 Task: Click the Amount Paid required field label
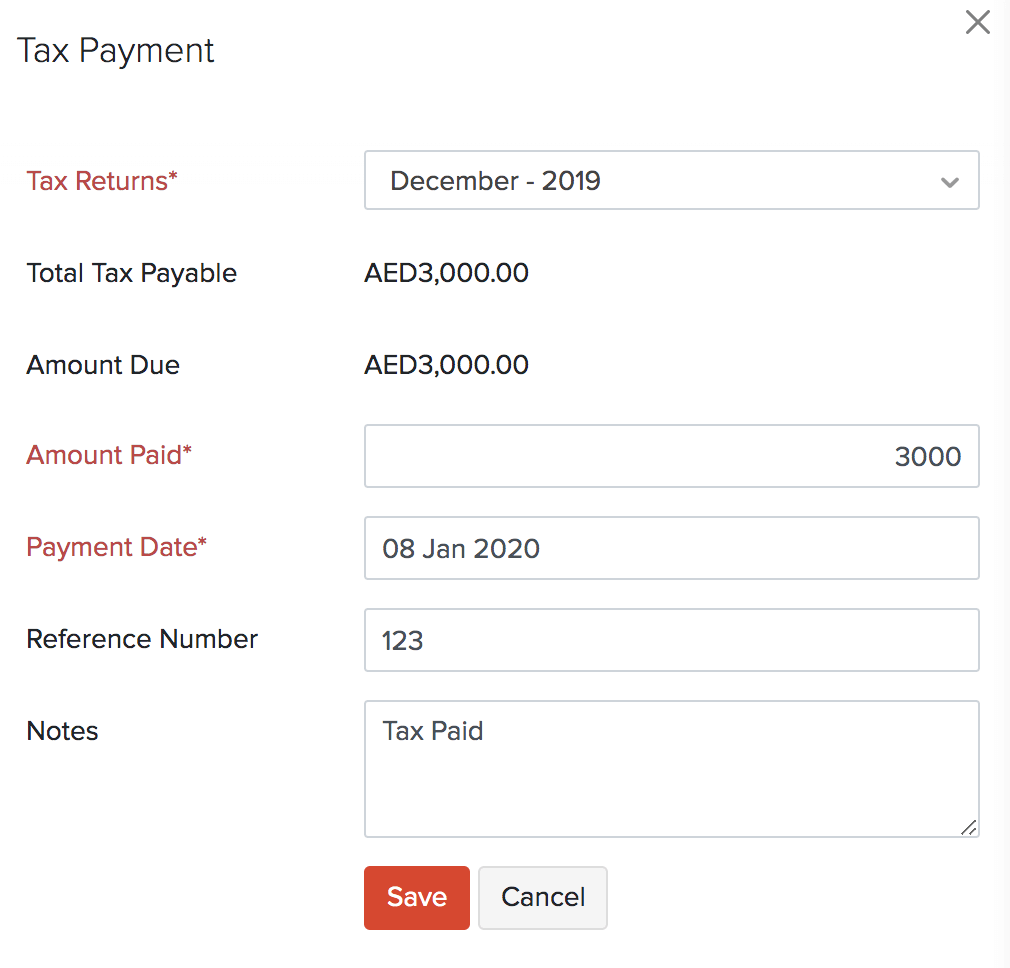click(108, 455)
